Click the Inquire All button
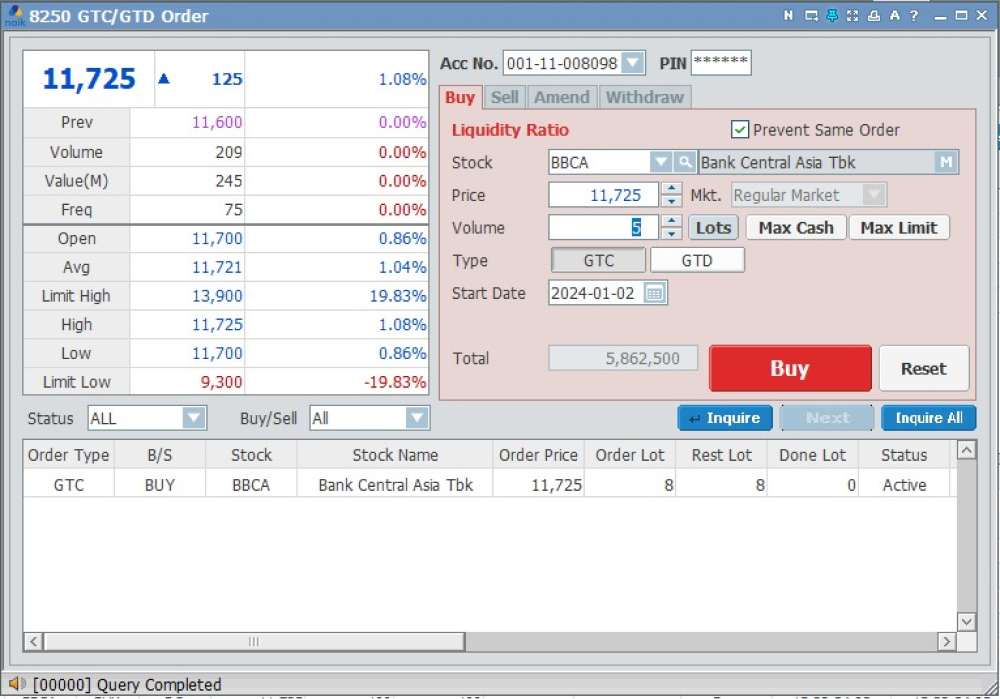The width and height of the screenshot is (1000, 699). [x=928, y=418]
